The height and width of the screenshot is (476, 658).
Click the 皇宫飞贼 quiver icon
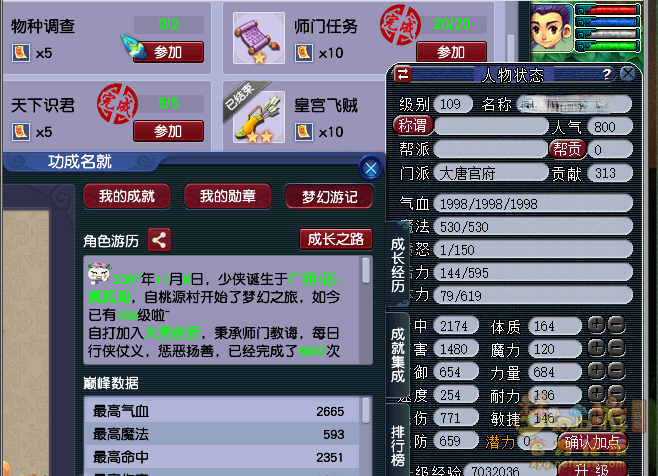258,117
